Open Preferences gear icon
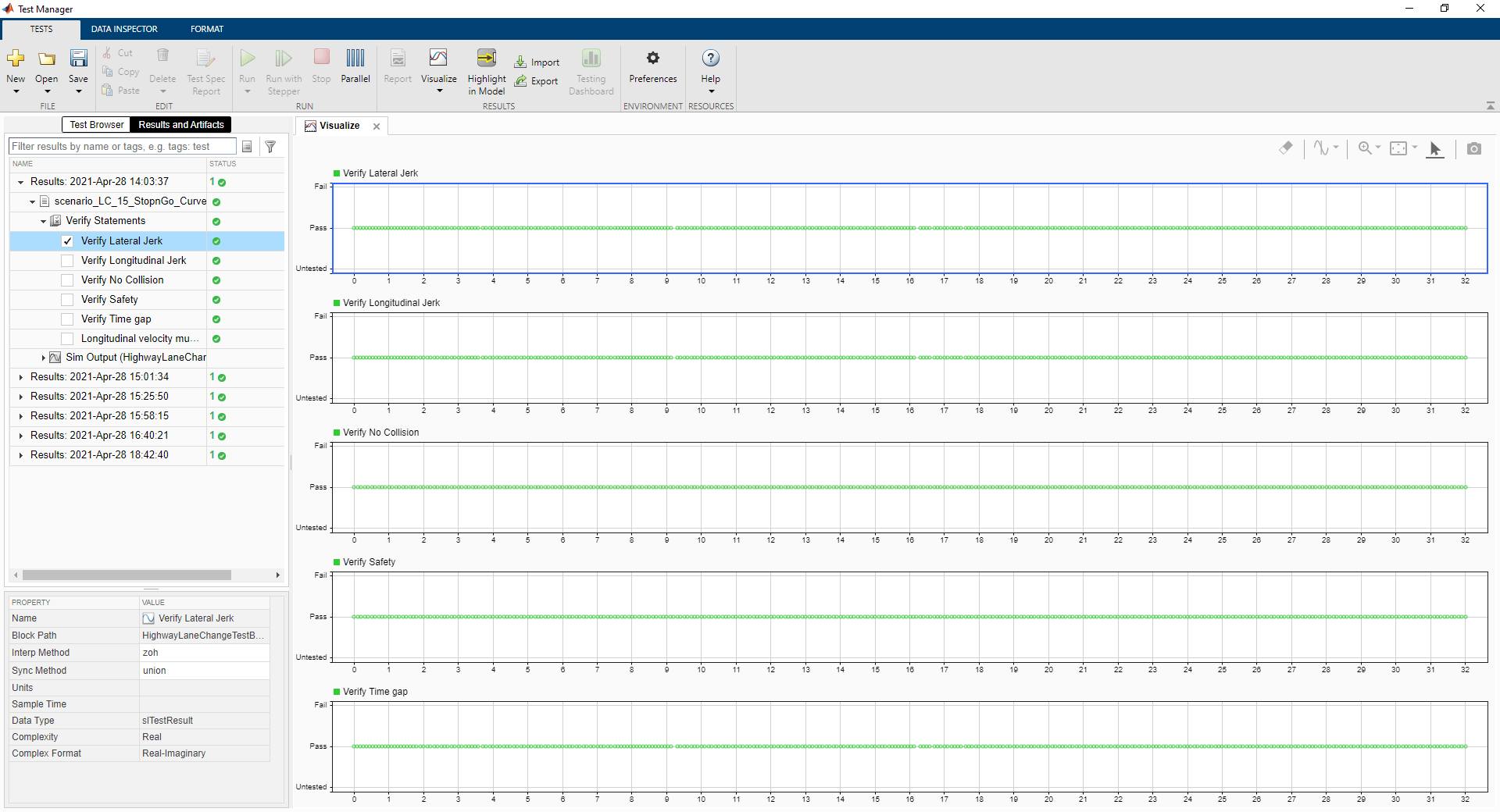 (x=652, y=59)
